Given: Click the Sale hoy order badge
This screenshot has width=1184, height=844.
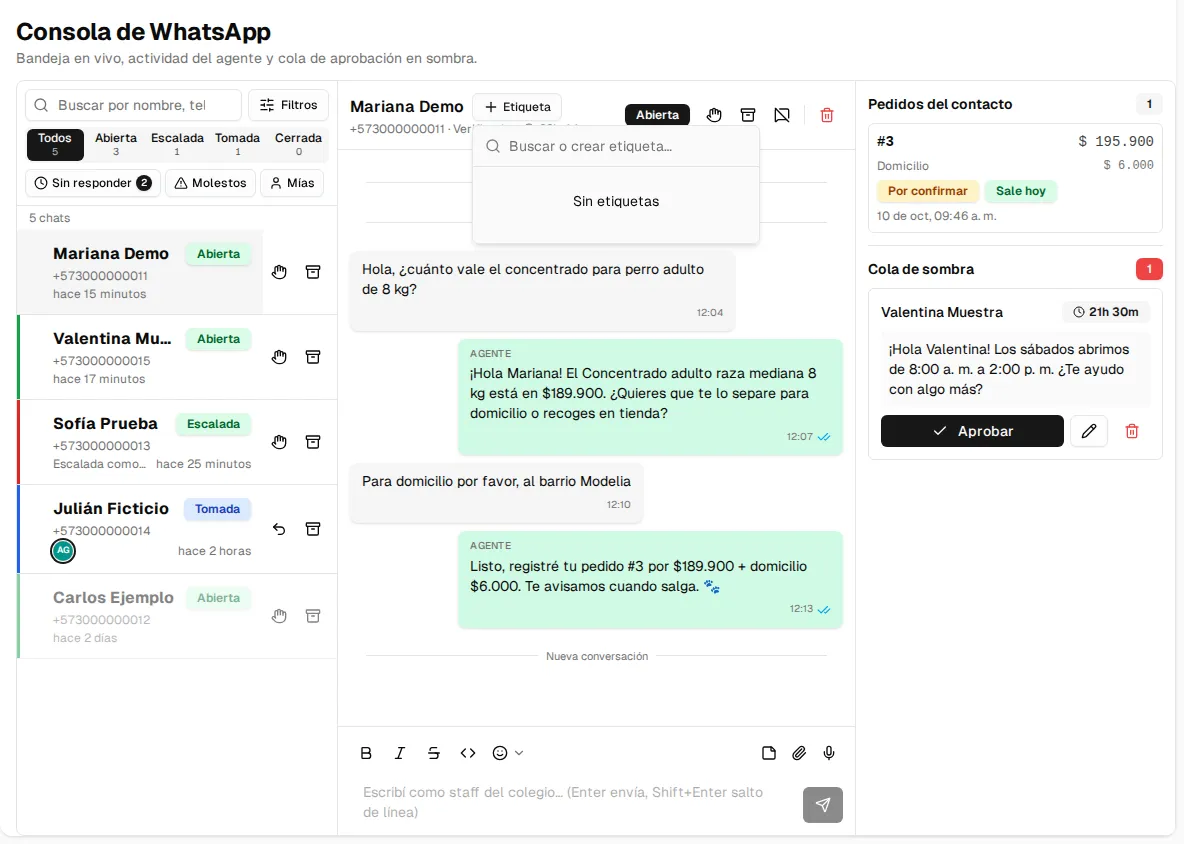Looking at the screenshot, I should pyautogui.click(x=1020, y=191).
